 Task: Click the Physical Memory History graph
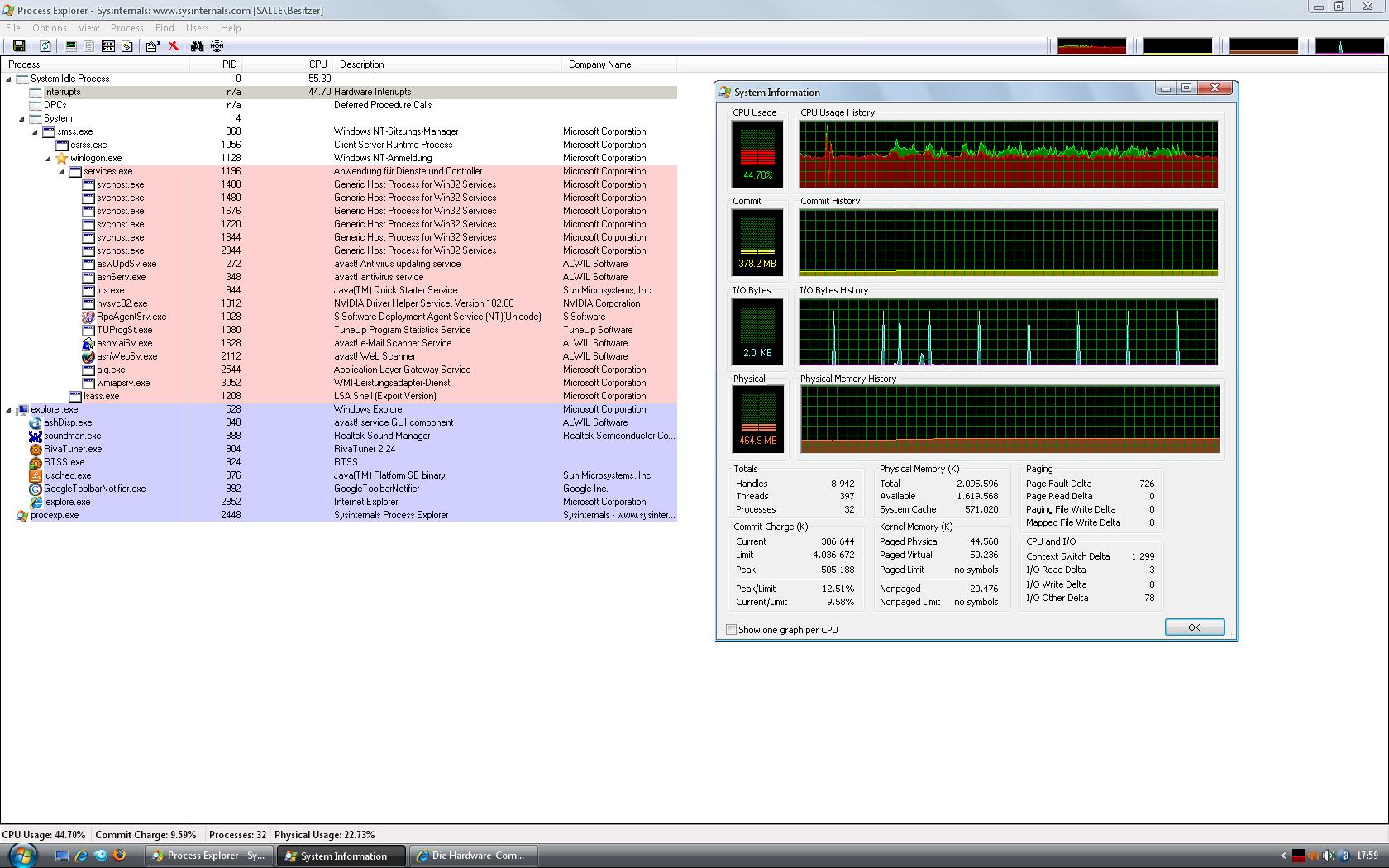[1009, 419]
